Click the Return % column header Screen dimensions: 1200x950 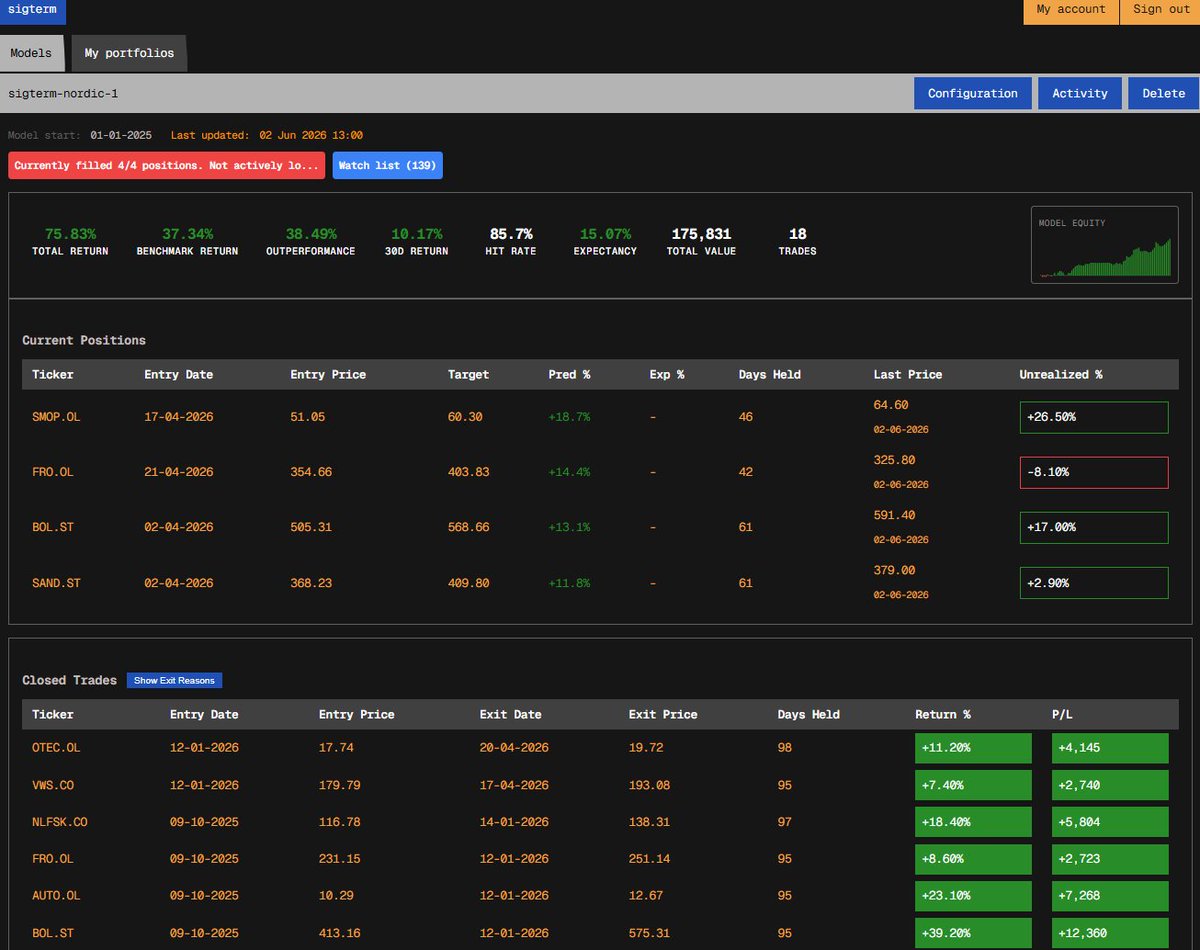(943, 714)
